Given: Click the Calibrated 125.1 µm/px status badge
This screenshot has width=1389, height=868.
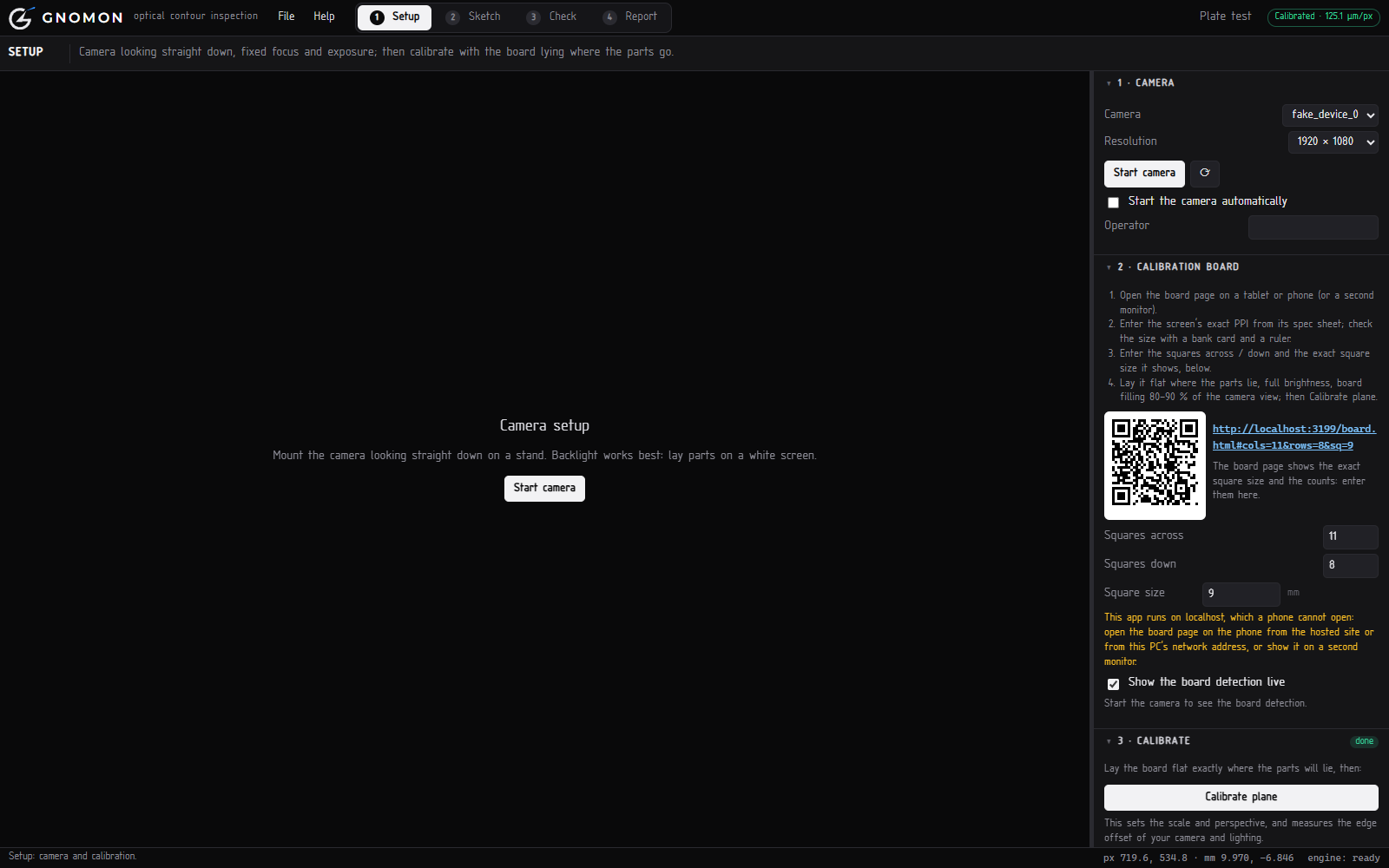Looking at the screenshot, I should click(1323, 16).
